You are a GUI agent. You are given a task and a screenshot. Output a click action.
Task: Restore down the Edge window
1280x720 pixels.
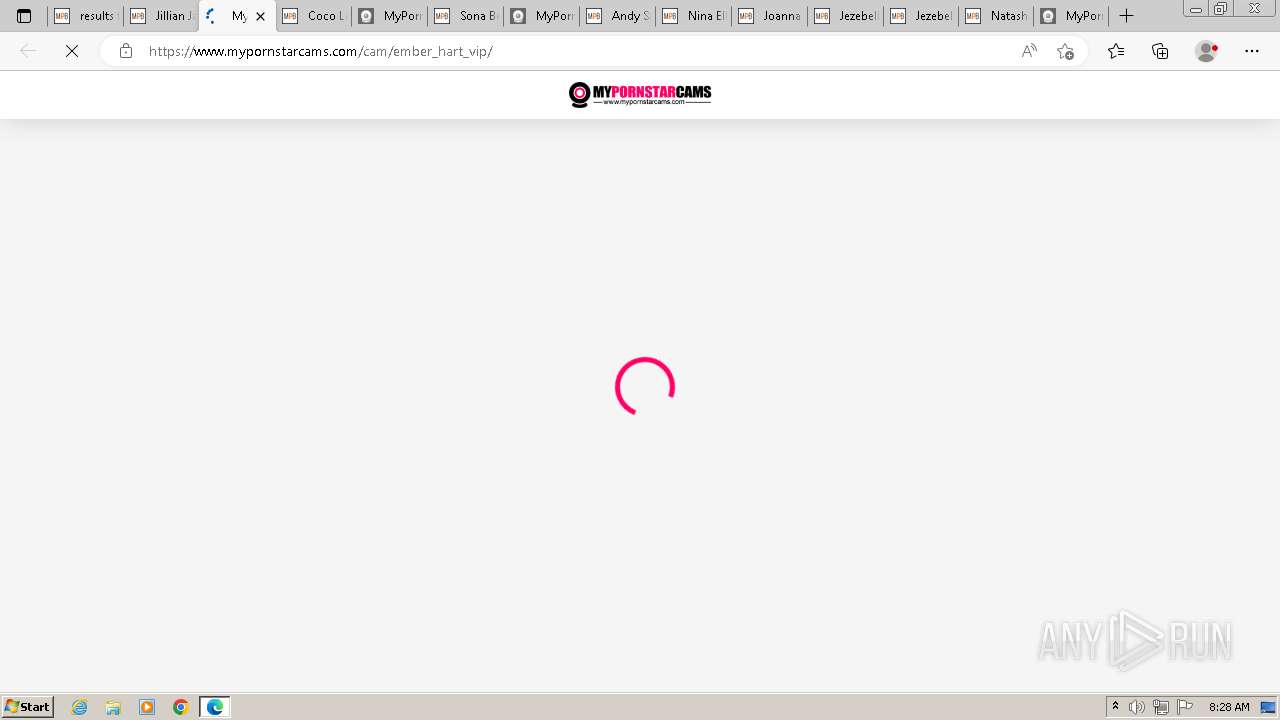[x=1221, y=9]
